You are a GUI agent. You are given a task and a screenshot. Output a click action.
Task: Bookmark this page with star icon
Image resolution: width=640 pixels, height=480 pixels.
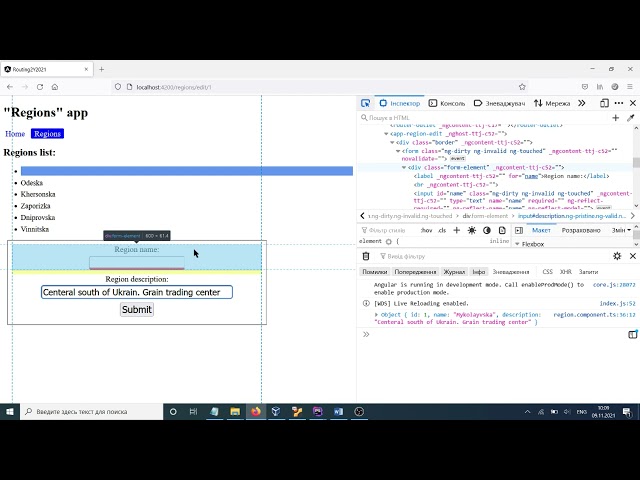coord(522,87)
